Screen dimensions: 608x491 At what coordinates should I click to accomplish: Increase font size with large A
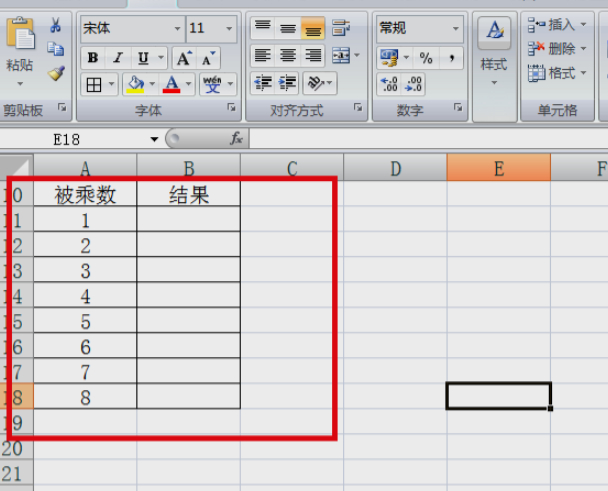183,58
